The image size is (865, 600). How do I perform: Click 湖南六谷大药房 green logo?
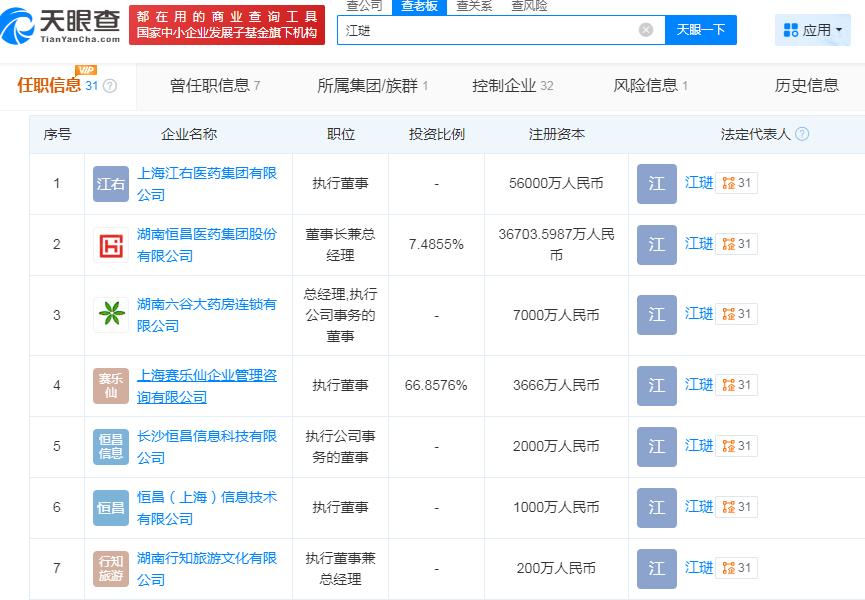pyautogui.click(x=111, y=315)
